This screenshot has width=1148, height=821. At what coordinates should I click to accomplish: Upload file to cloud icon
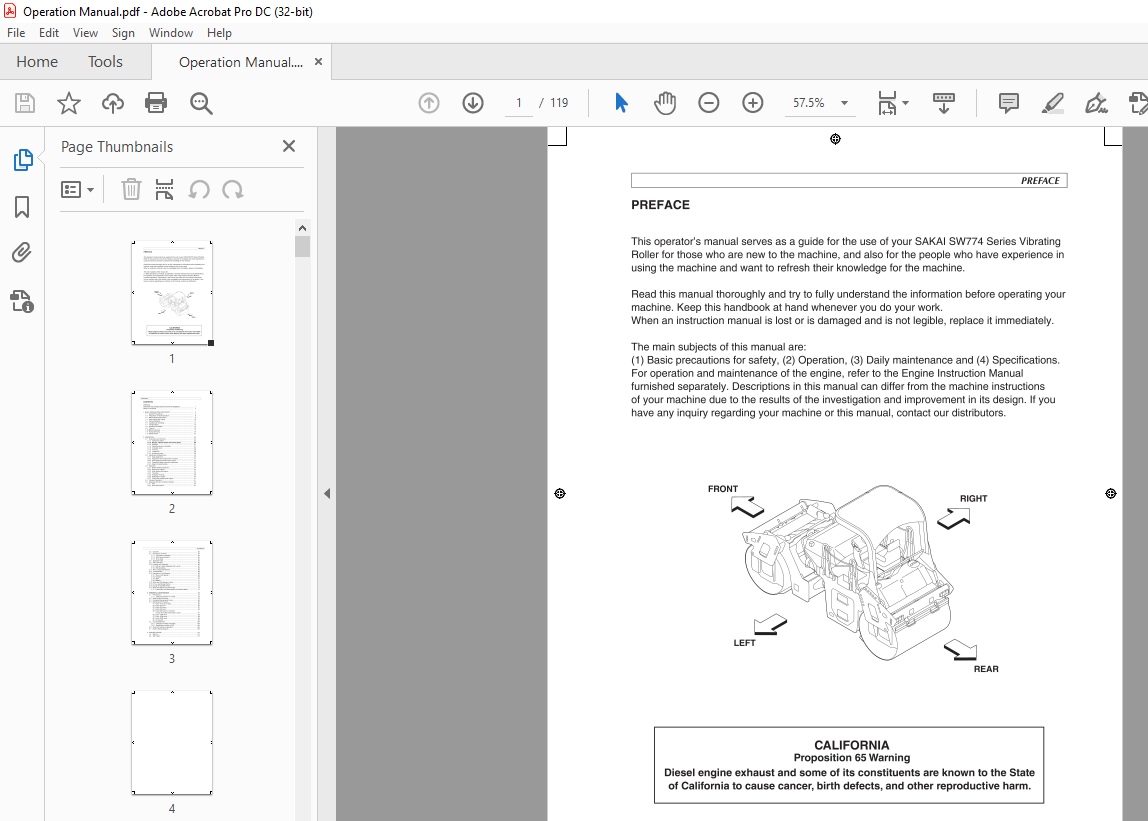click(x=113, y=103)
